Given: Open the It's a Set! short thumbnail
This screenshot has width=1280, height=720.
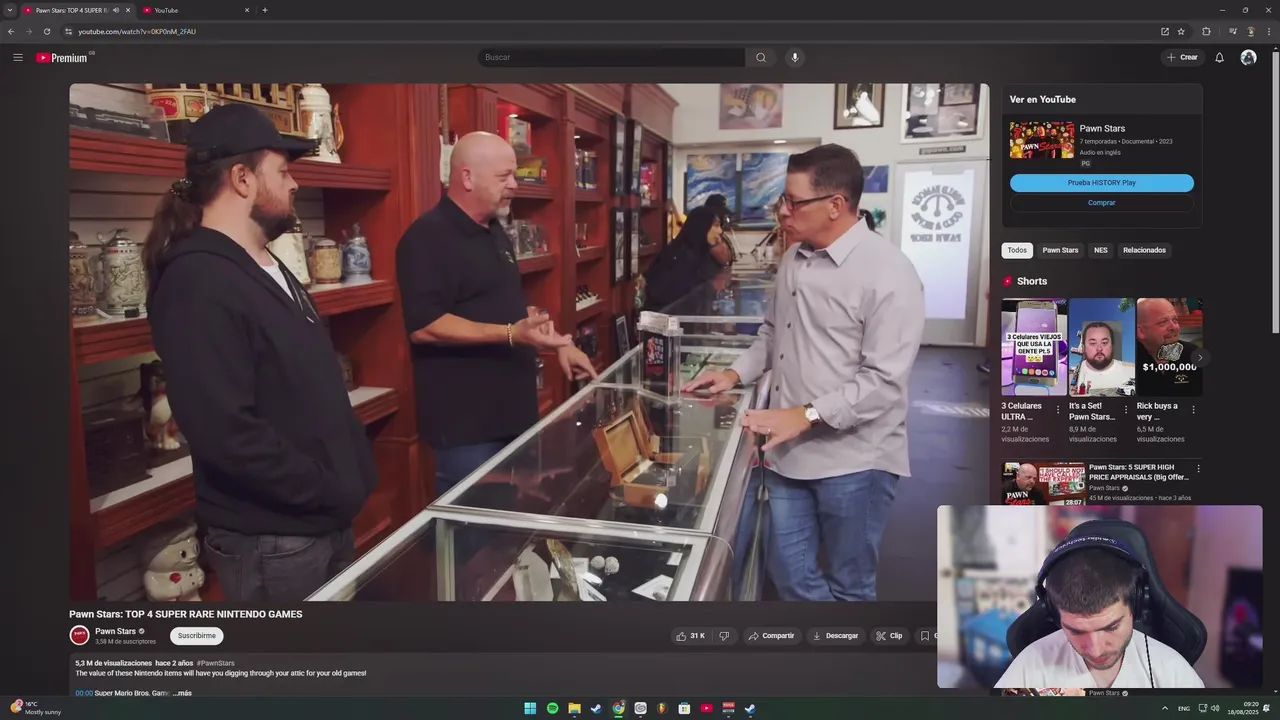Looking at the screenshot, I should pos(1101,347).
